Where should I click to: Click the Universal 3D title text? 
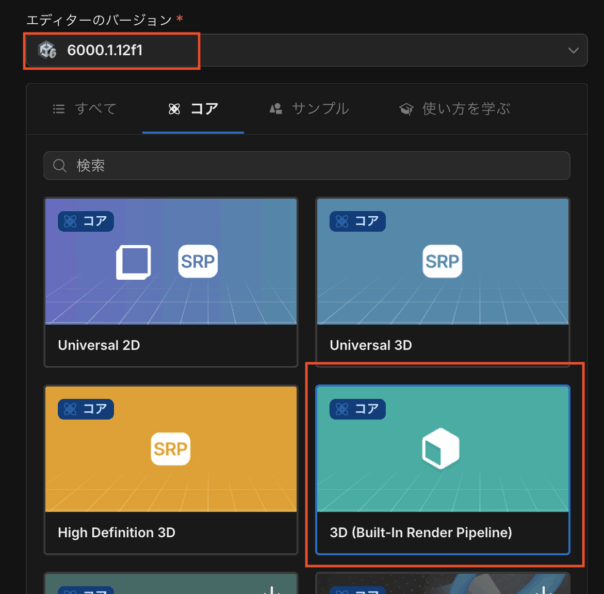(371, 345)
